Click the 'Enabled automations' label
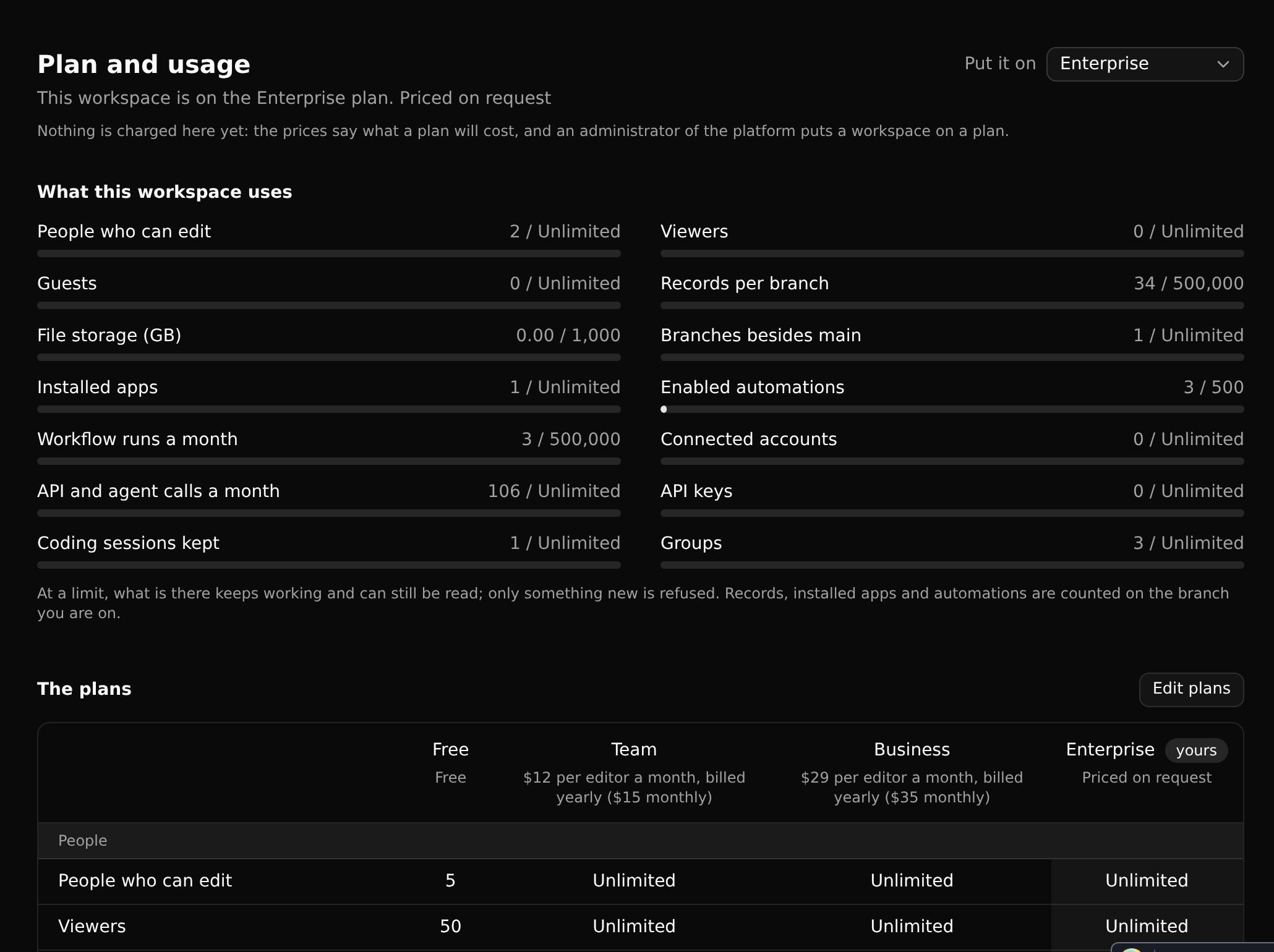The height and width of the screenshot is (952, 1274). coord(752,387)
